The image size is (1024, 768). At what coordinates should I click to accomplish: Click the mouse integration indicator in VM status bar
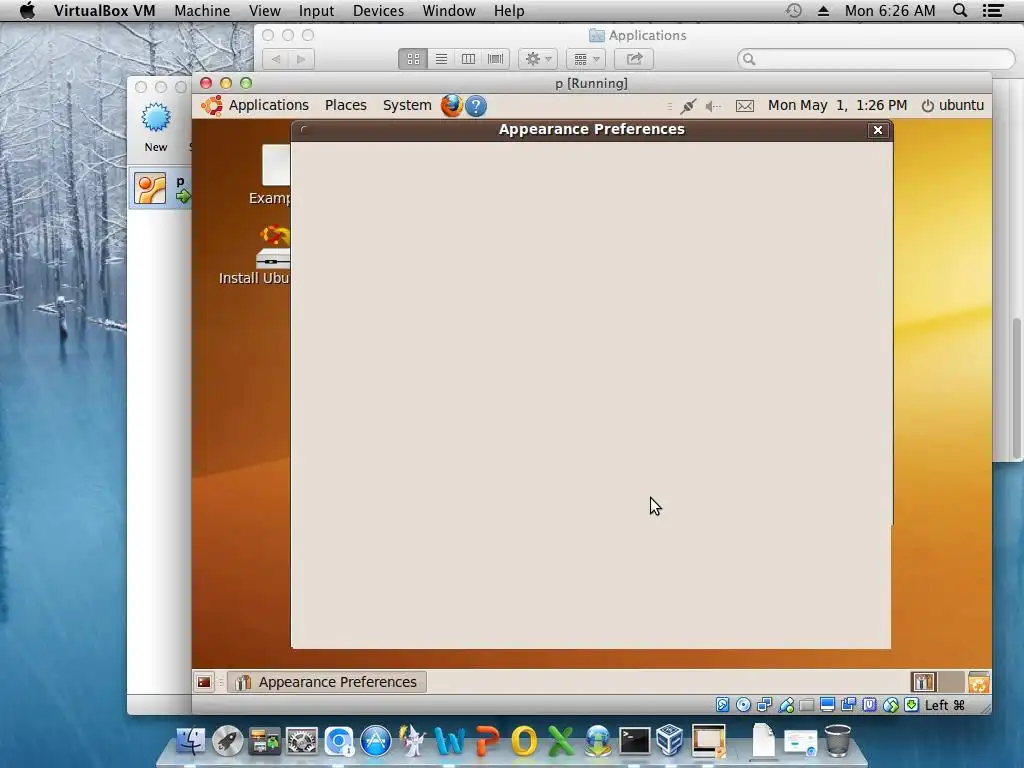[891, 705]
